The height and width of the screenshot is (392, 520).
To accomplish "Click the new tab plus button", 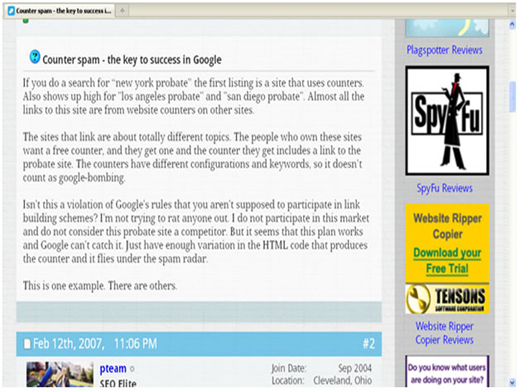I will (x=122, y=11).
